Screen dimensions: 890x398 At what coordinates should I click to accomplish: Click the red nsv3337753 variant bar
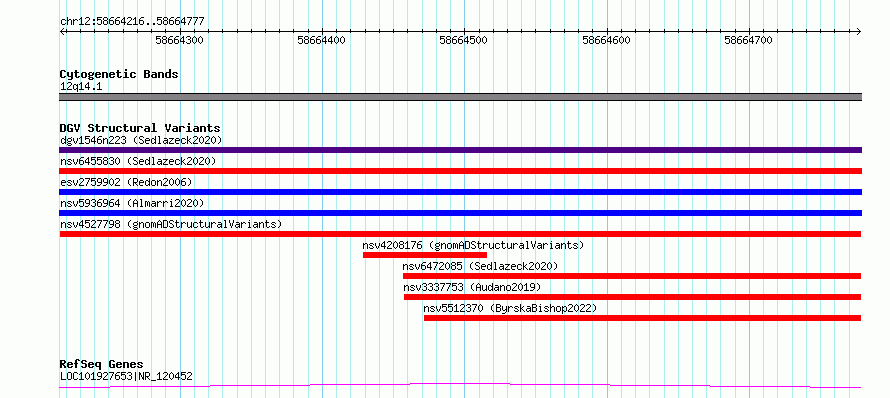click(632, 297)
